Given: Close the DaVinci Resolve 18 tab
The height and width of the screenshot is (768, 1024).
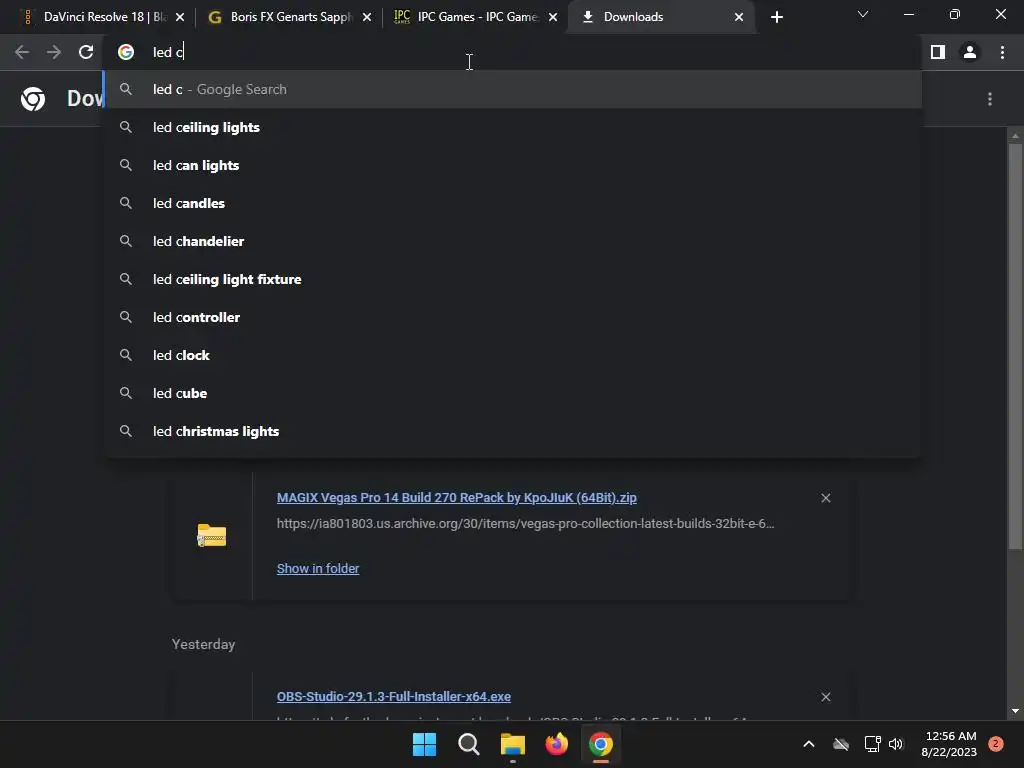Looking at the screenshot, I should pos(180,17).
